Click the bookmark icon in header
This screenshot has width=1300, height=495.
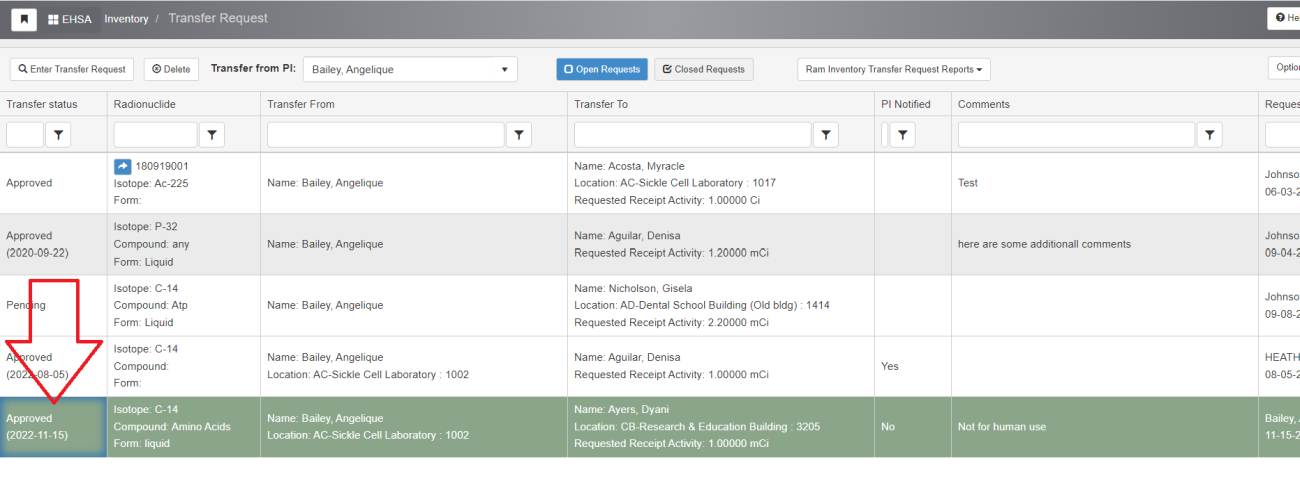tap(24, 19)
